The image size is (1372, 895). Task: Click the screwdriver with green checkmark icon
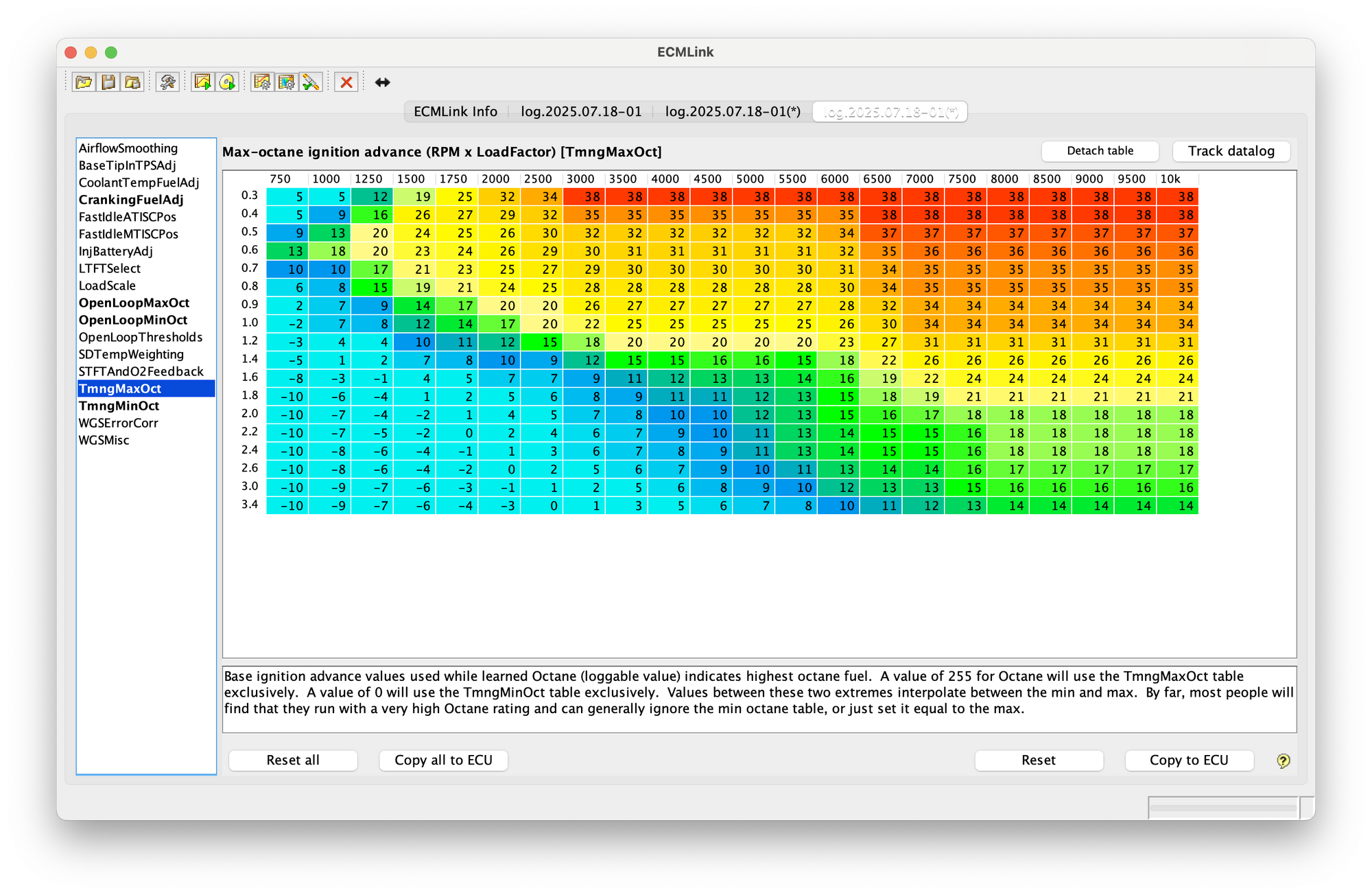[x=311, y=82]
